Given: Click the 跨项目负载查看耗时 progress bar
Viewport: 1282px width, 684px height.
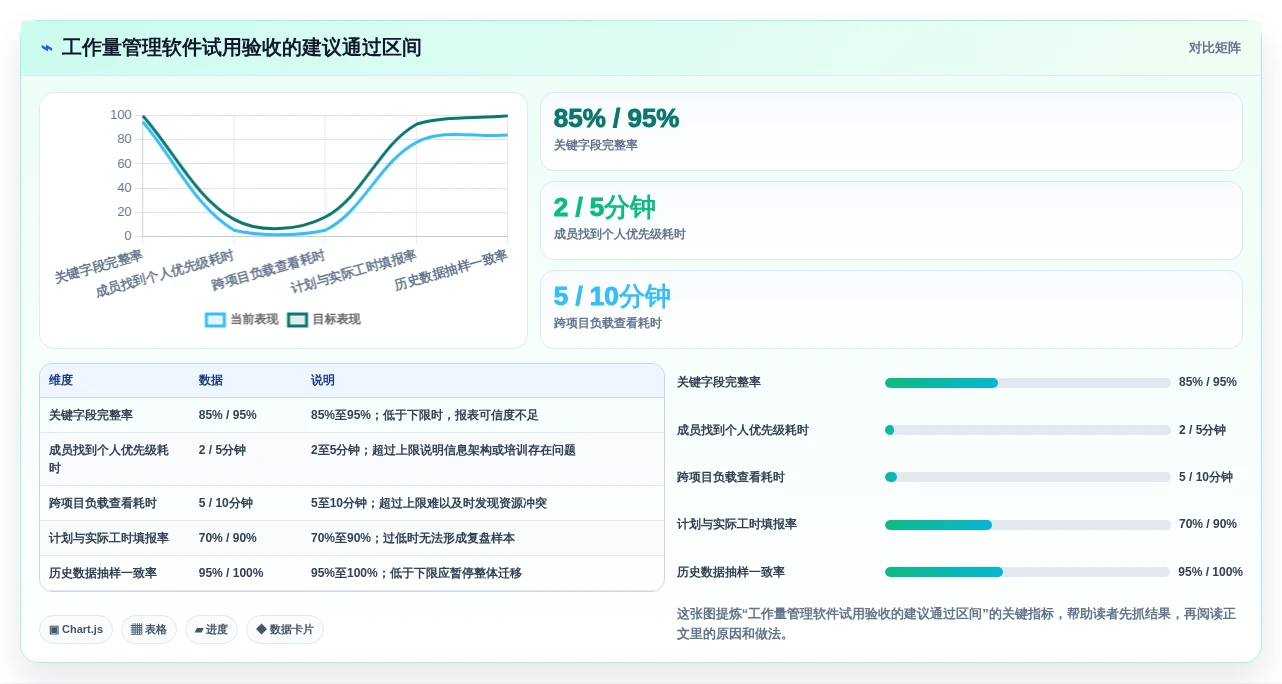Looking at the screenshot, I should [1027, 477].
